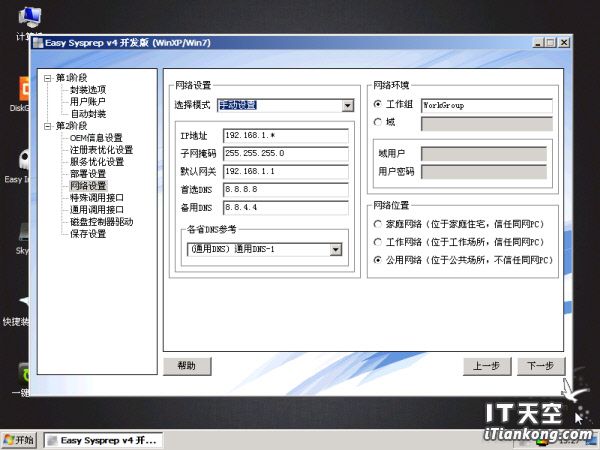
Task: Click the 备用DNS input field
Action: point(285,207)
